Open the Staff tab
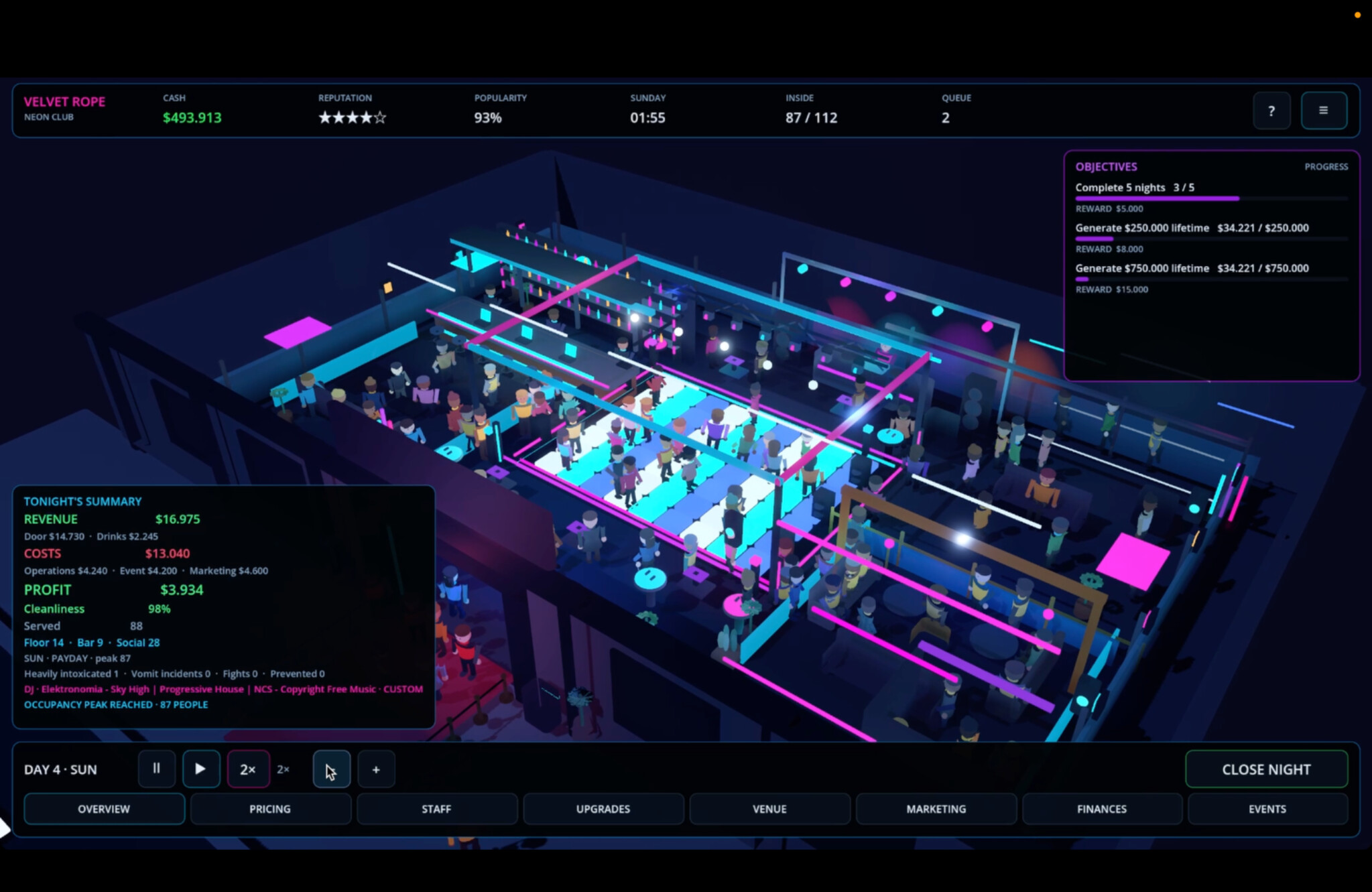1372x892 pixels. 436,809
